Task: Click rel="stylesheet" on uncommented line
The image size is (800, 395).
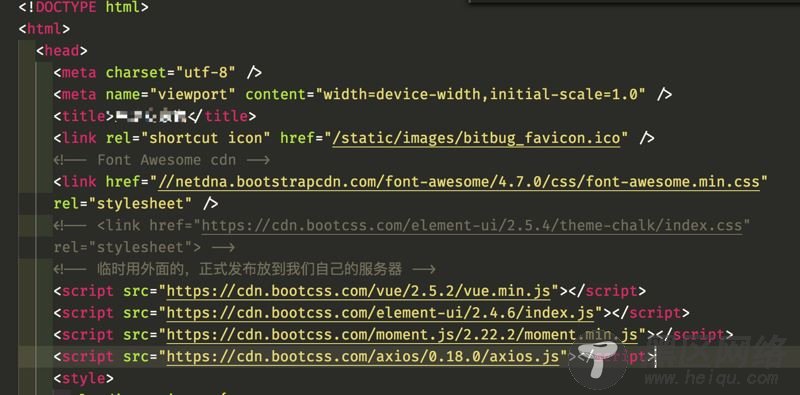Action: 123,204
